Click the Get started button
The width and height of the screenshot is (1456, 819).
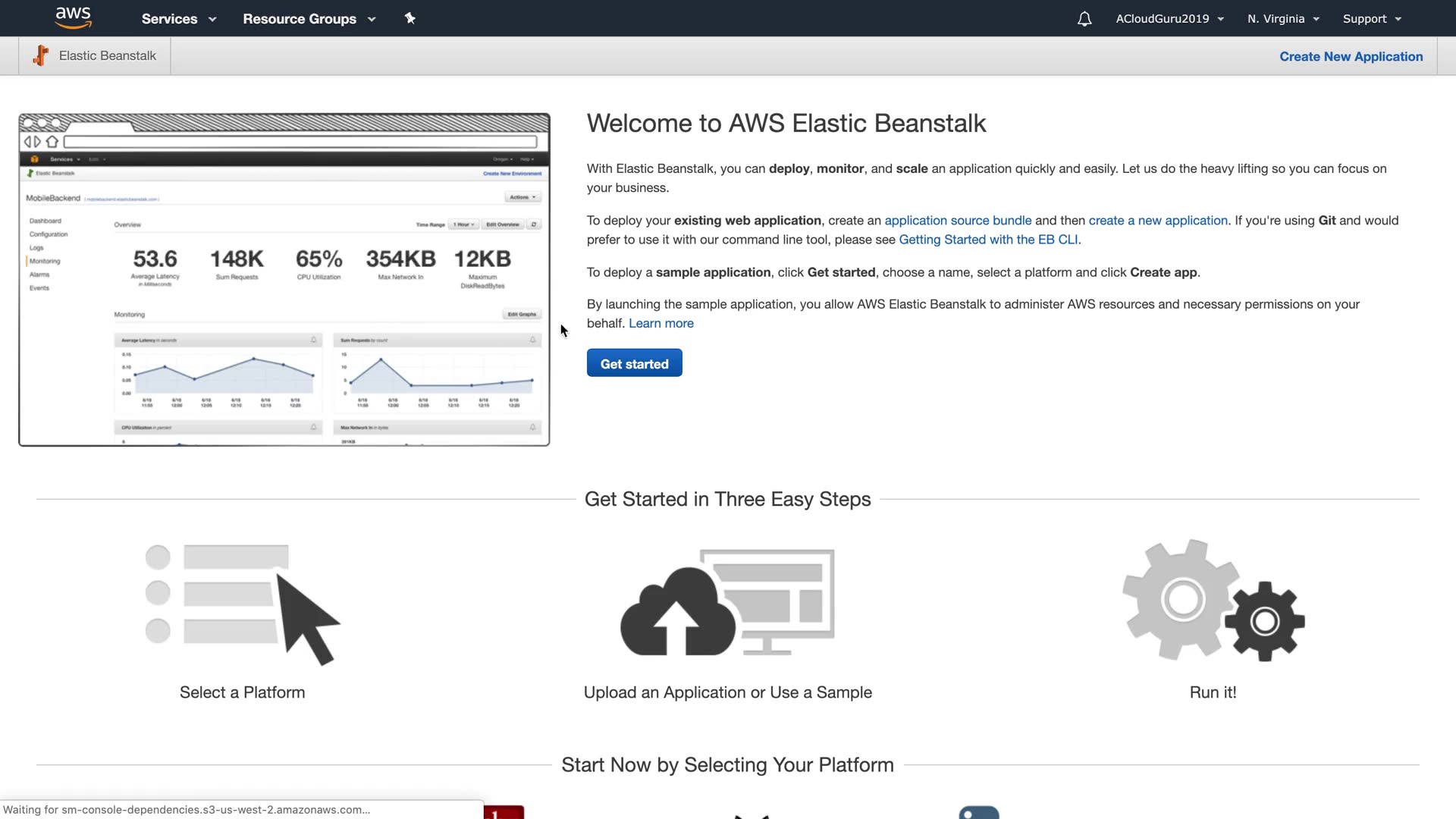click(634, 363)
